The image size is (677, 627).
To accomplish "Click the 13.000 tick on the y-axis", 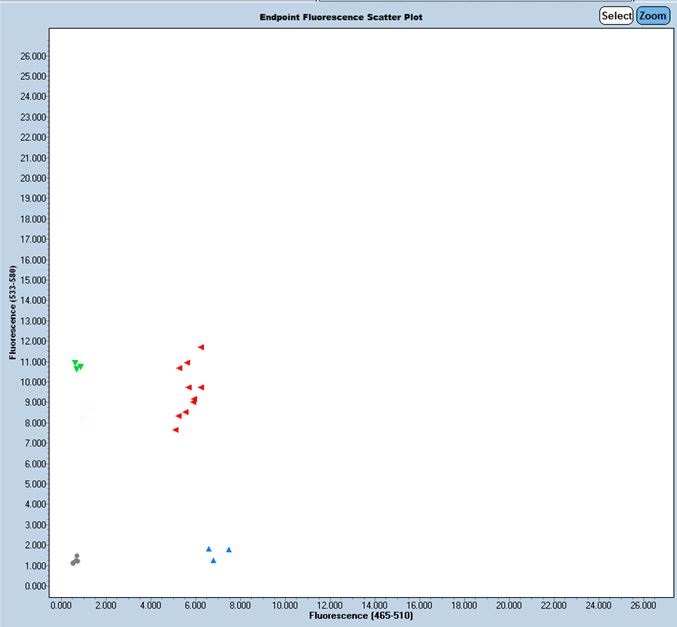I will [x=32, y=321].
